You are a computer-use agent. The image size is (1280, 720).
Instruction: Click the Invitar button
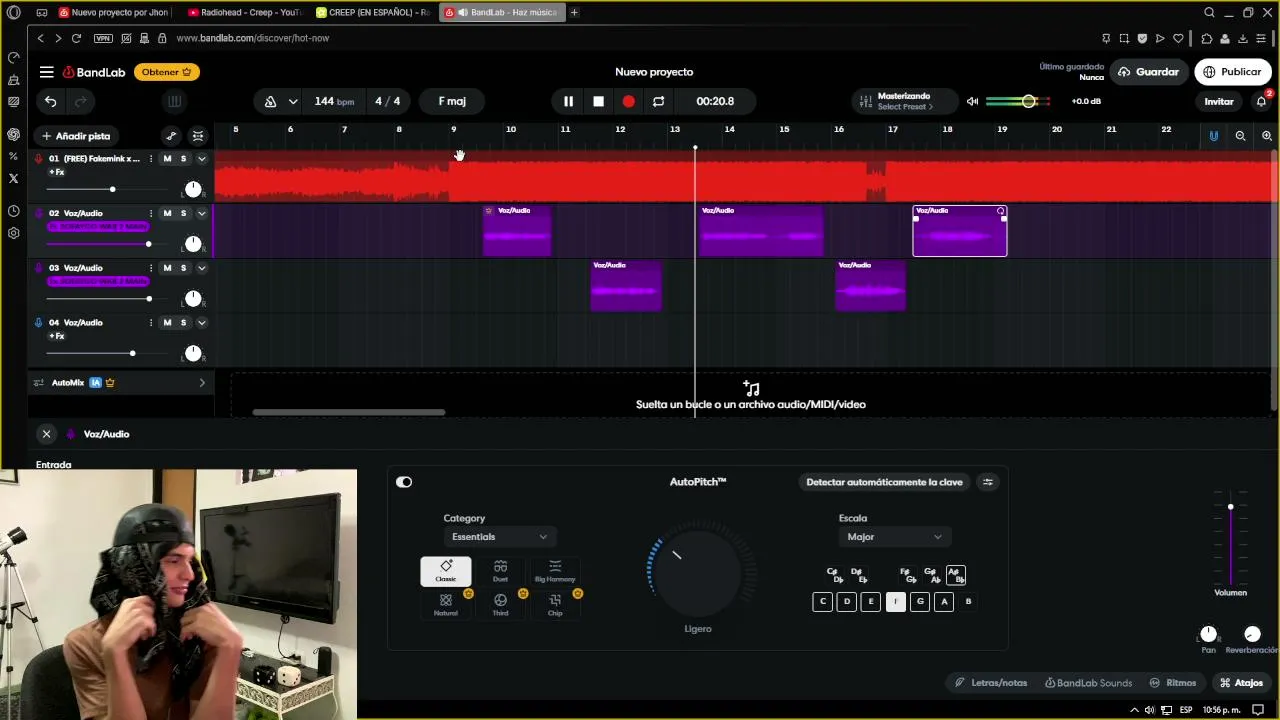1219,101
